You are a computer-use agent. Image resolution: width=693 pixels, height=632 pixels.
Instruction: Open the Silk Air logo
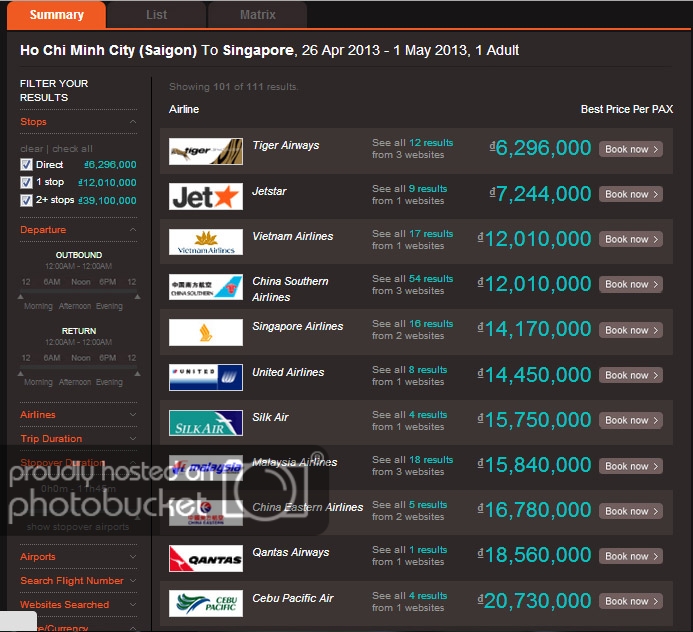tap(206, 423)
